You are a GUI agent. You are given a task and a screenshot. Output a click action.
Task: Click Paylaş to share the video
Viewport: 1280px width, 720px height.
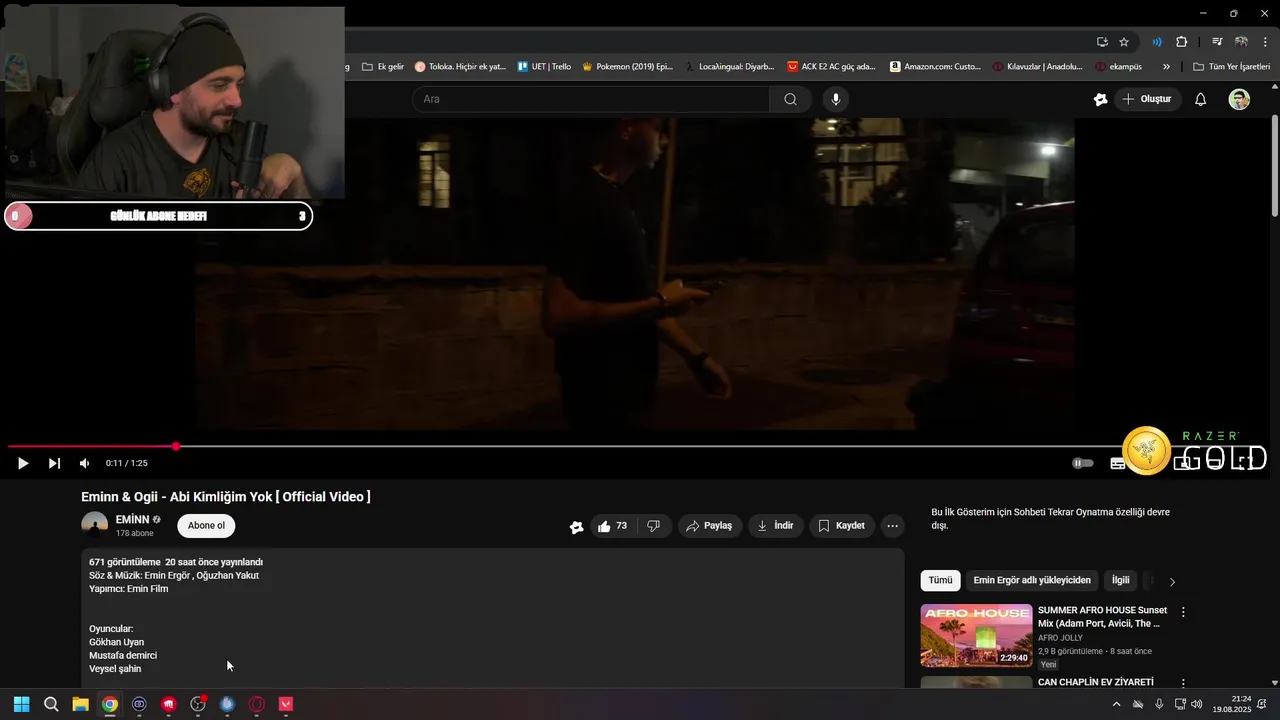tap(710, 526)
